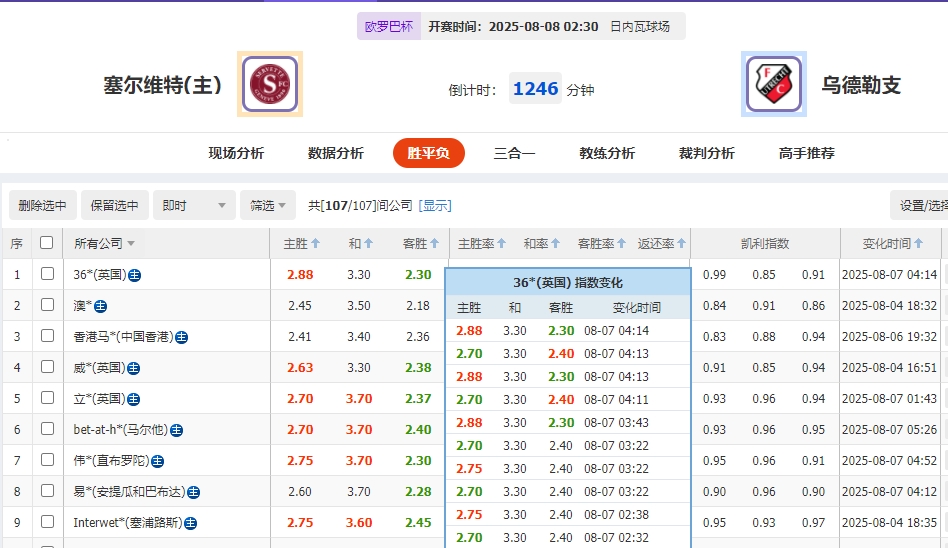
Task: Click the 删除选中 button
Action: [x=42, y=205]
